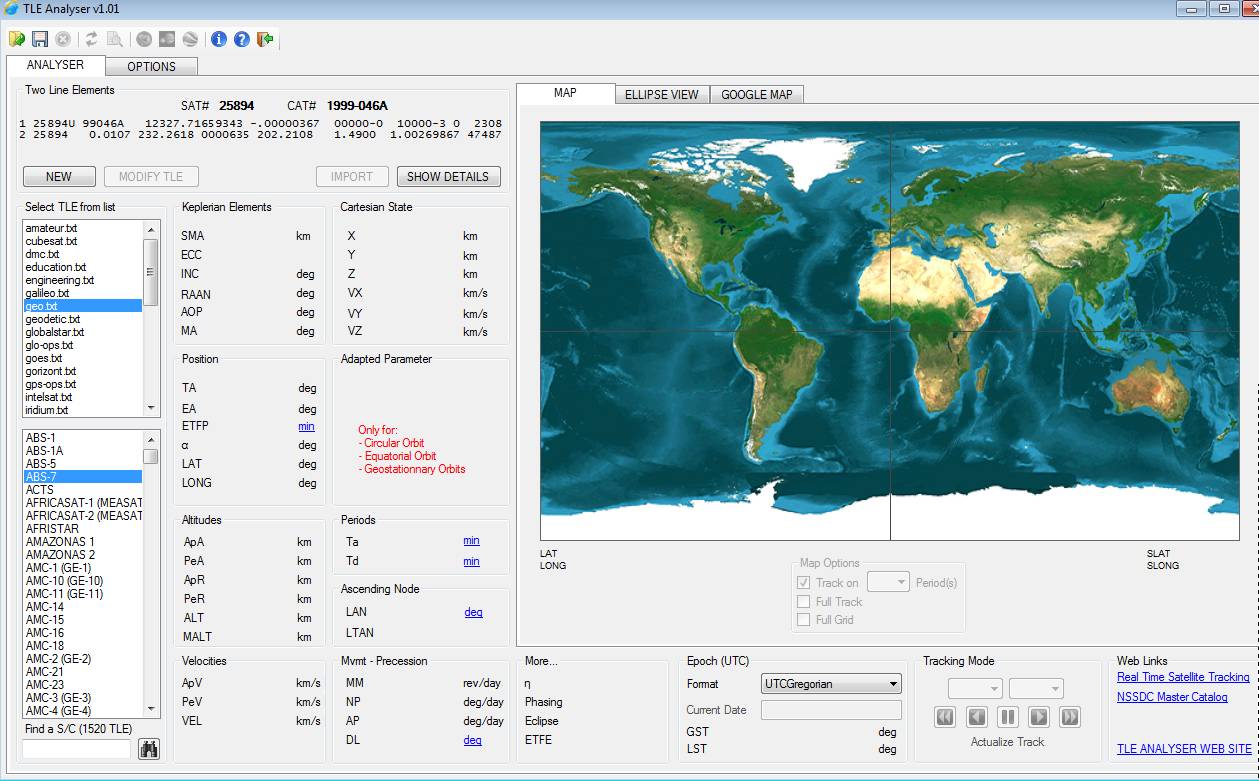Click the save floppy disk icon
Image resolution: width=1259 pixels, height=781 pixels.
click(40, 39)
